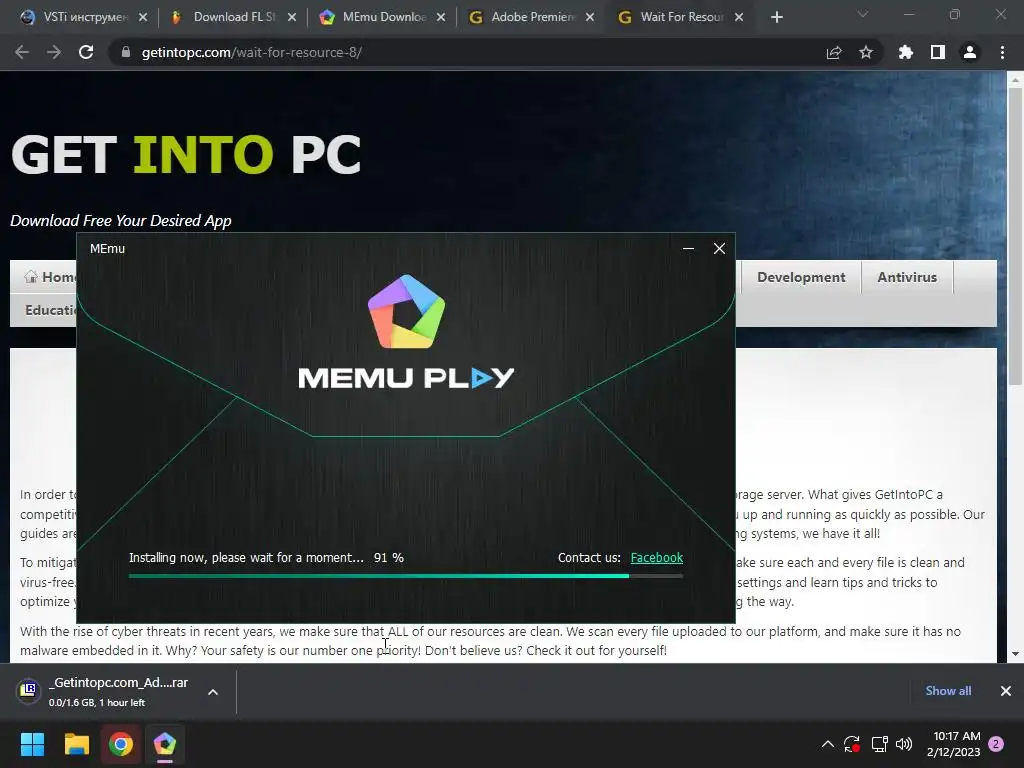Viewport: 1024px width, 768px height.
Task: Open the Chrome profile avatar
Action: 970,52
